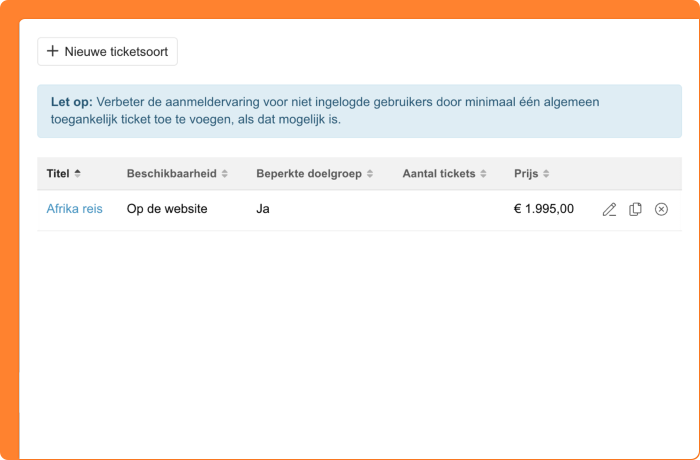Viewport: 700px width, 460px height.
Task: Edit the Afrika reis ticket with pencil icon
Action: pos(609,209)
